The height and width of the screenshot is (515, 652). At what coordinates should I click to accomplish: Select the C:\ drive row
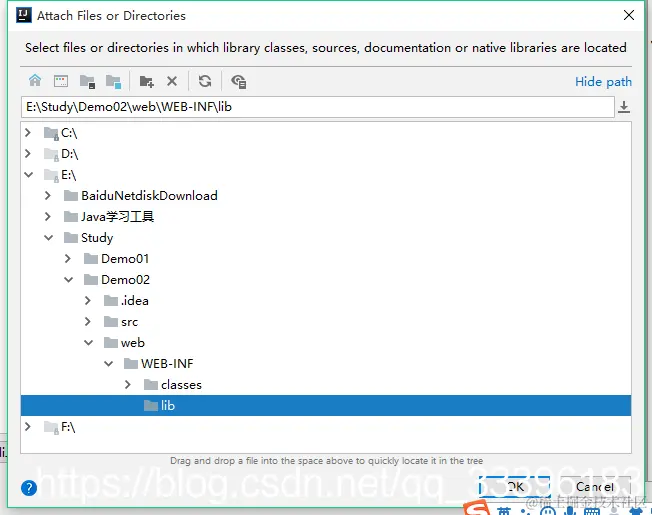point(326,133)
